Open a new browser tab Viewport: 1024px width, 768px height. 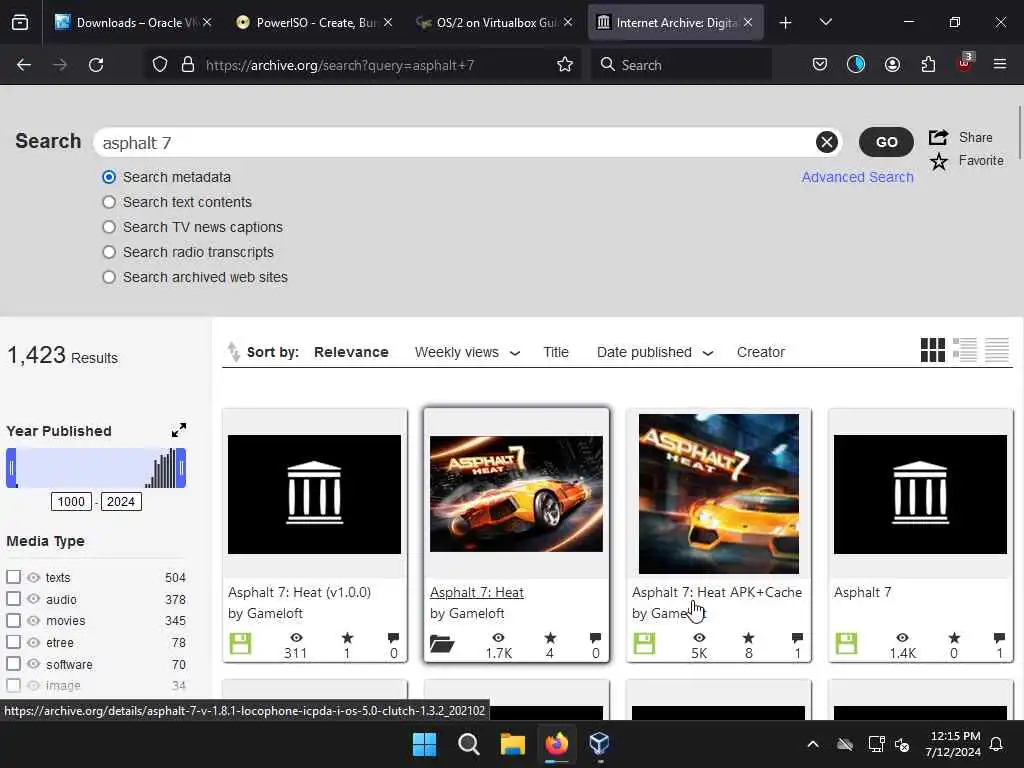coord(786,23)
